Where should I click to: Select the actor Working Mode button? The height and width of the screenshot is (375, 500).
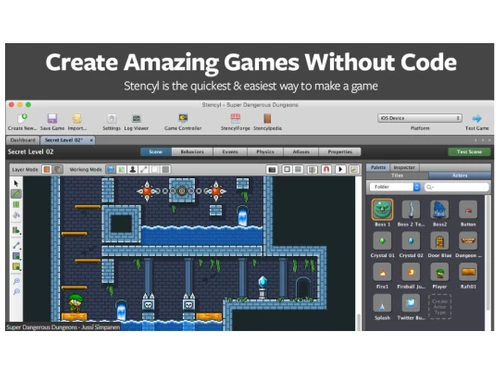[x=132, y=169]
